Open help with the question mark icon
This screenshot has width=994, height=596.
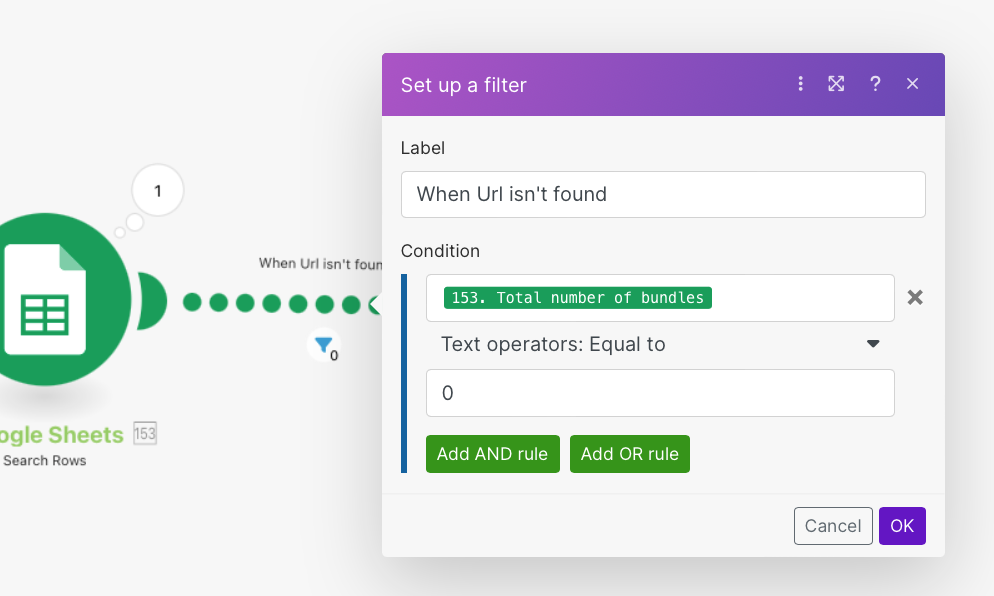tap(875, 84)
